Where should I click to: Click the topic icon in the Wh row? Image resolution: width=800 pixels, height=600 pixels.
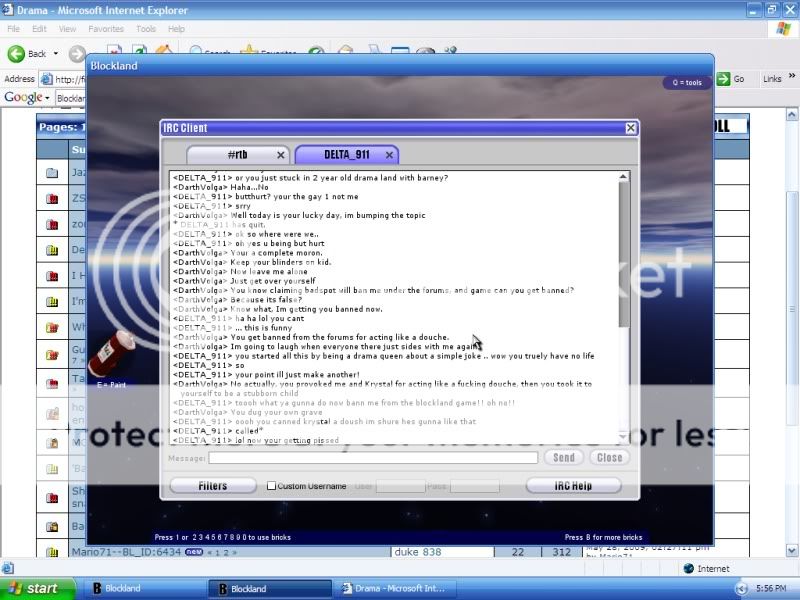pyautogui.click(x=52, y=327)
